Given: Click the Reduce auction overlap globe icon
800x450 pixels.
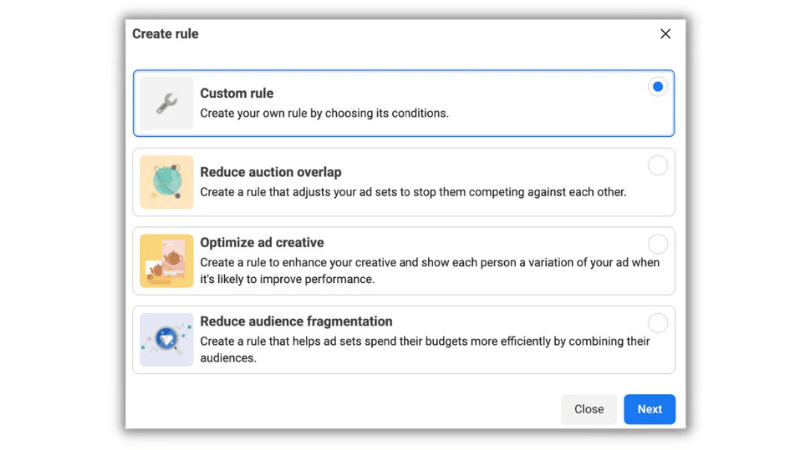Looking at the screenshot, I should pyautogui.click(x=166, y=182).
